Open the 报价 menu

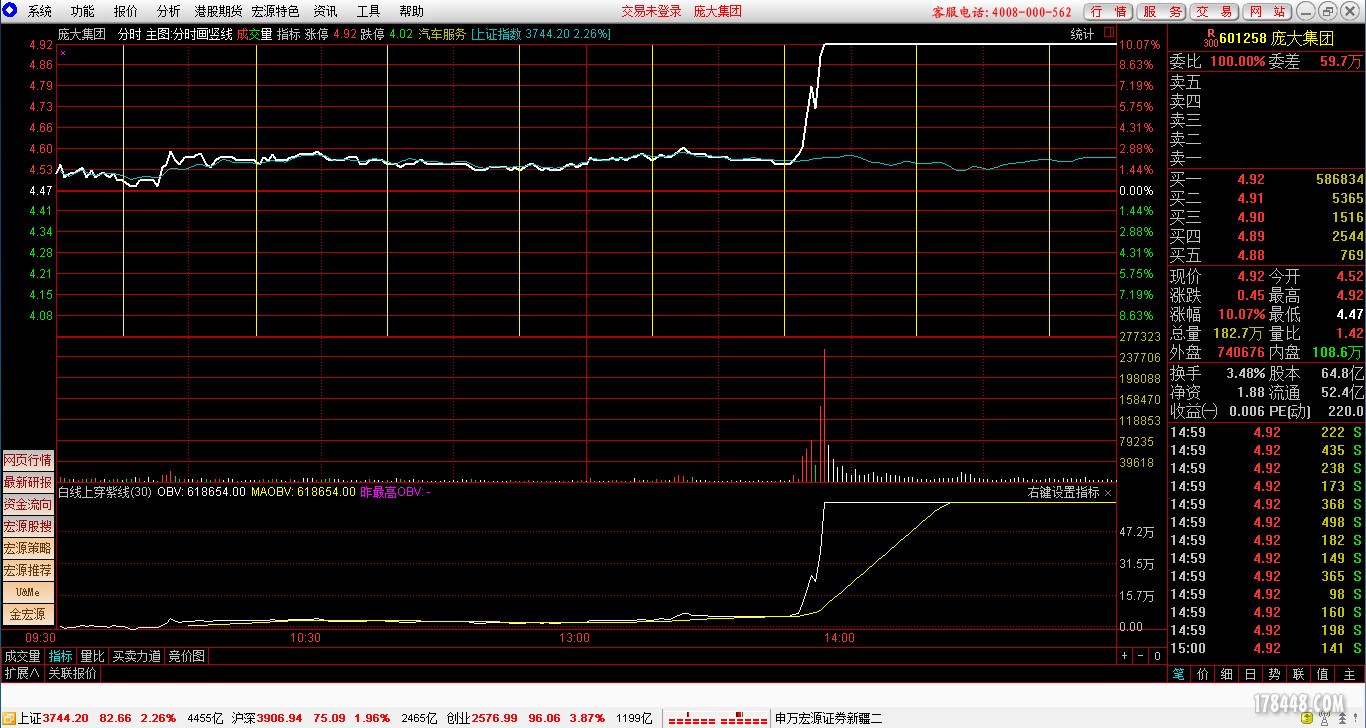126,12
